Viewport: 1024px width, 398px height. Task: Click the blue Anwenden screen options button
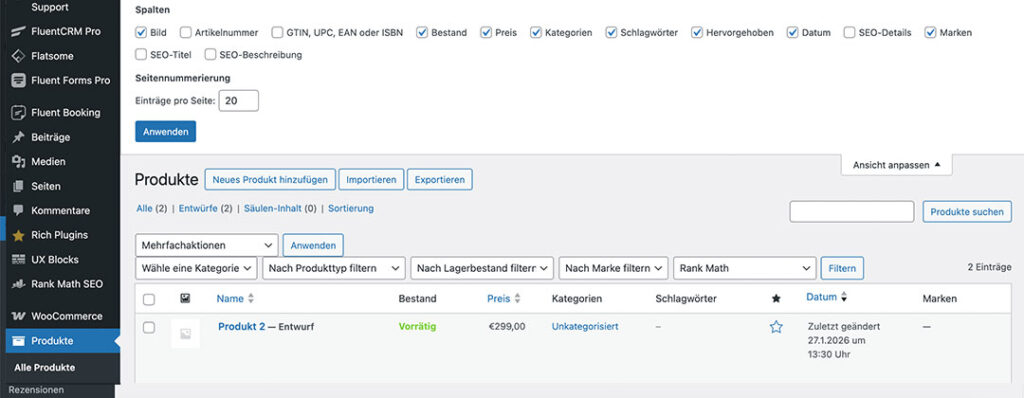(x=165, y=131)
